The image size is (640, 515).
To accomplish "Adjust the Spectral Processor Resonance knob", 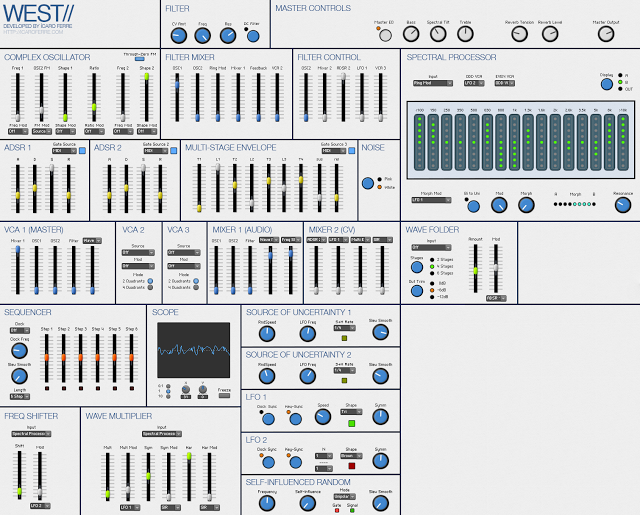I will tap(622, 205).
